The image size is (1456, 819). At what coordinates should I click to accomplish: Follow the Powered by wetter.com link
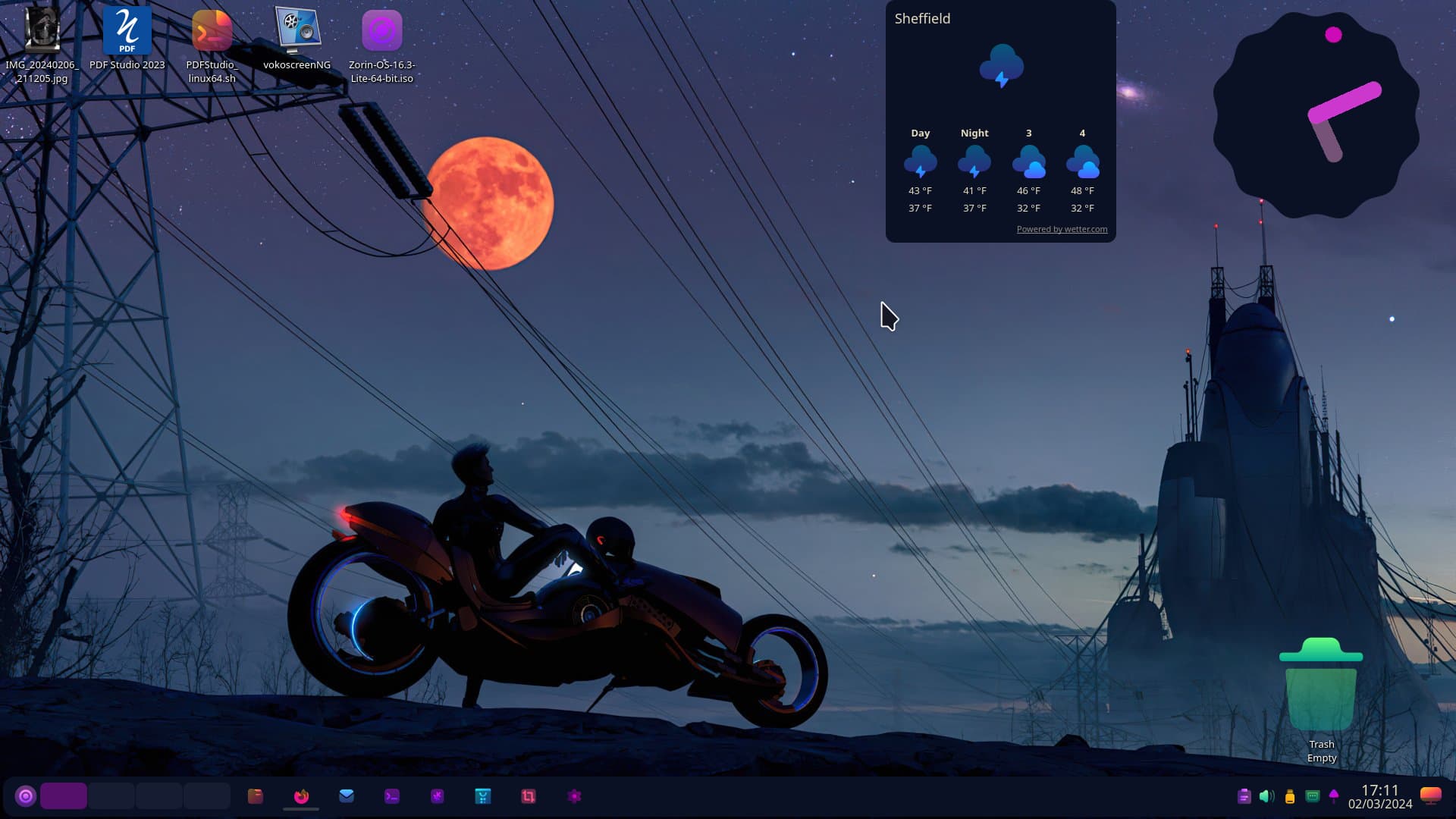[1062, 229]
